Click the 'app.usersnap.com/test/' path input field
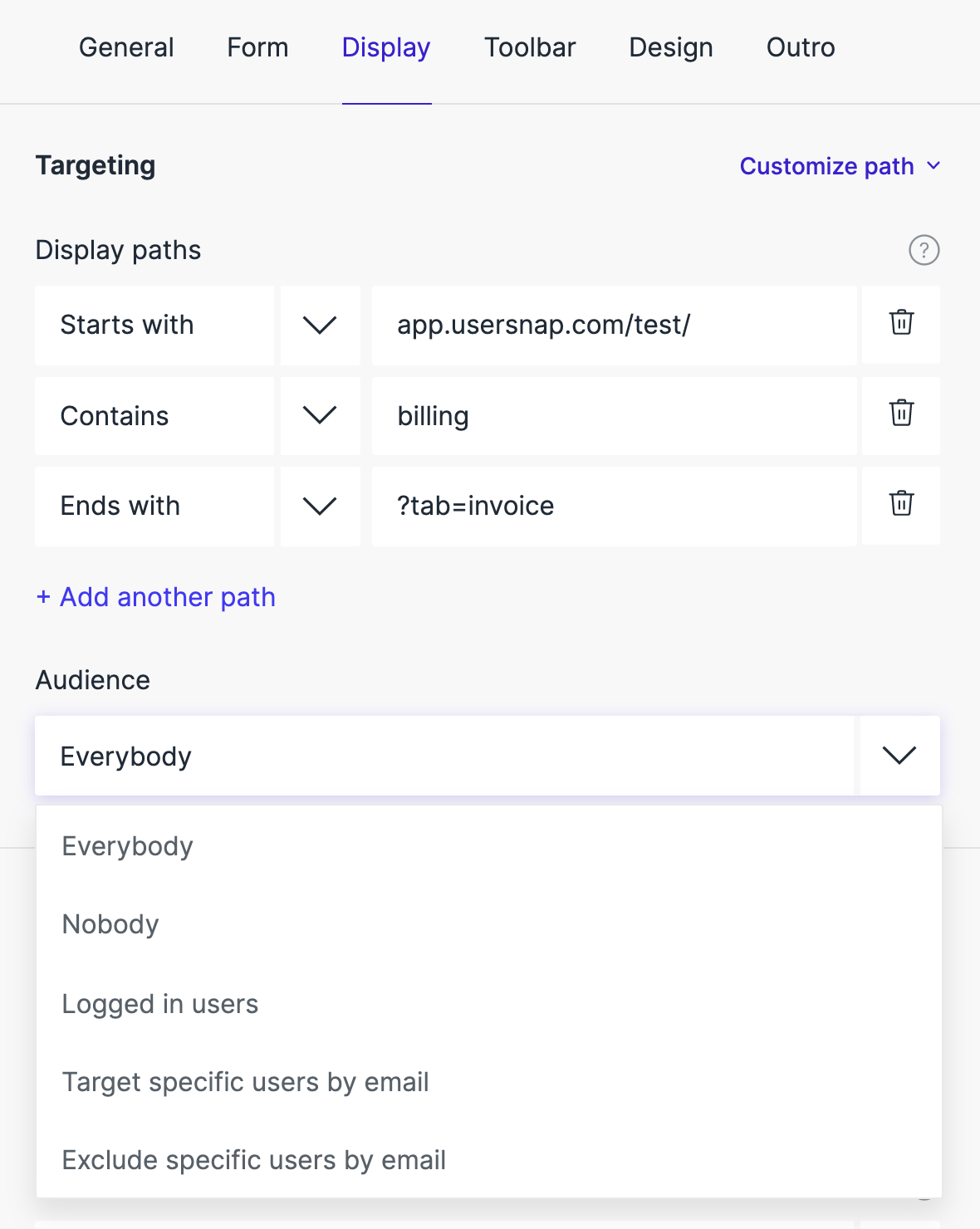The height and width of the screenshot is (1229, 980). tap(614, 325)
